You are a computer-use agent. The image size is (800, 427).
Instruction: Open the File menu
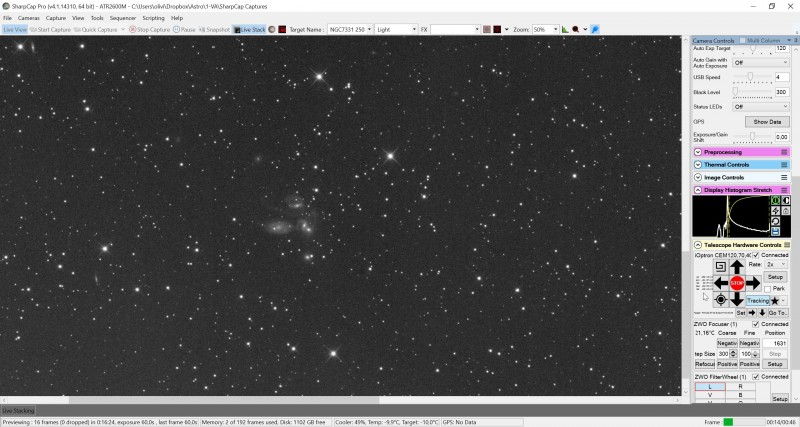[x=7, y=18]
